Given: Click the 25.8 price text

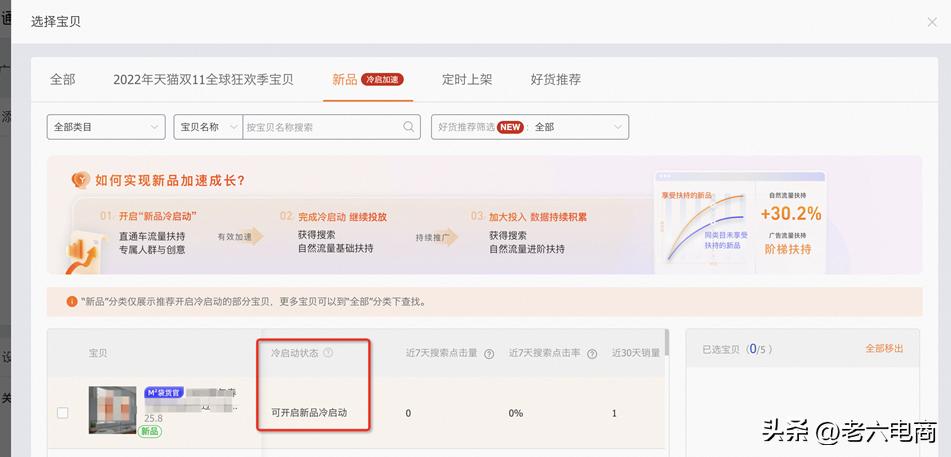Looking at the screenshot, I should (x=153, y=419).
